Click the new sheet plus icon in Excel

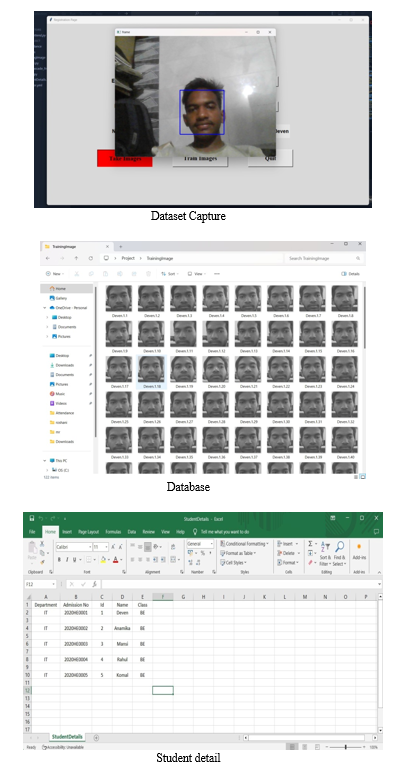coord(96,738)
